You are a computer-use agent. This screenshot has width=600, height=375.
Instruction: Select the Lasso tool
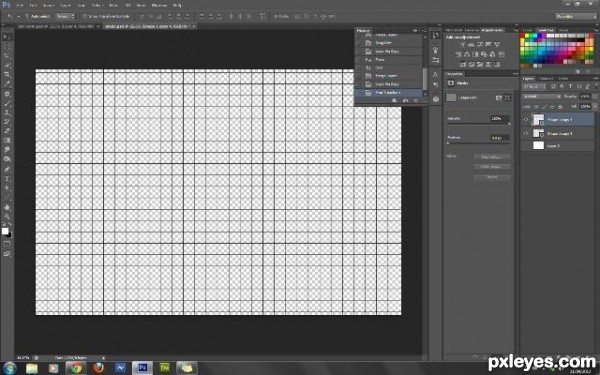7,56
